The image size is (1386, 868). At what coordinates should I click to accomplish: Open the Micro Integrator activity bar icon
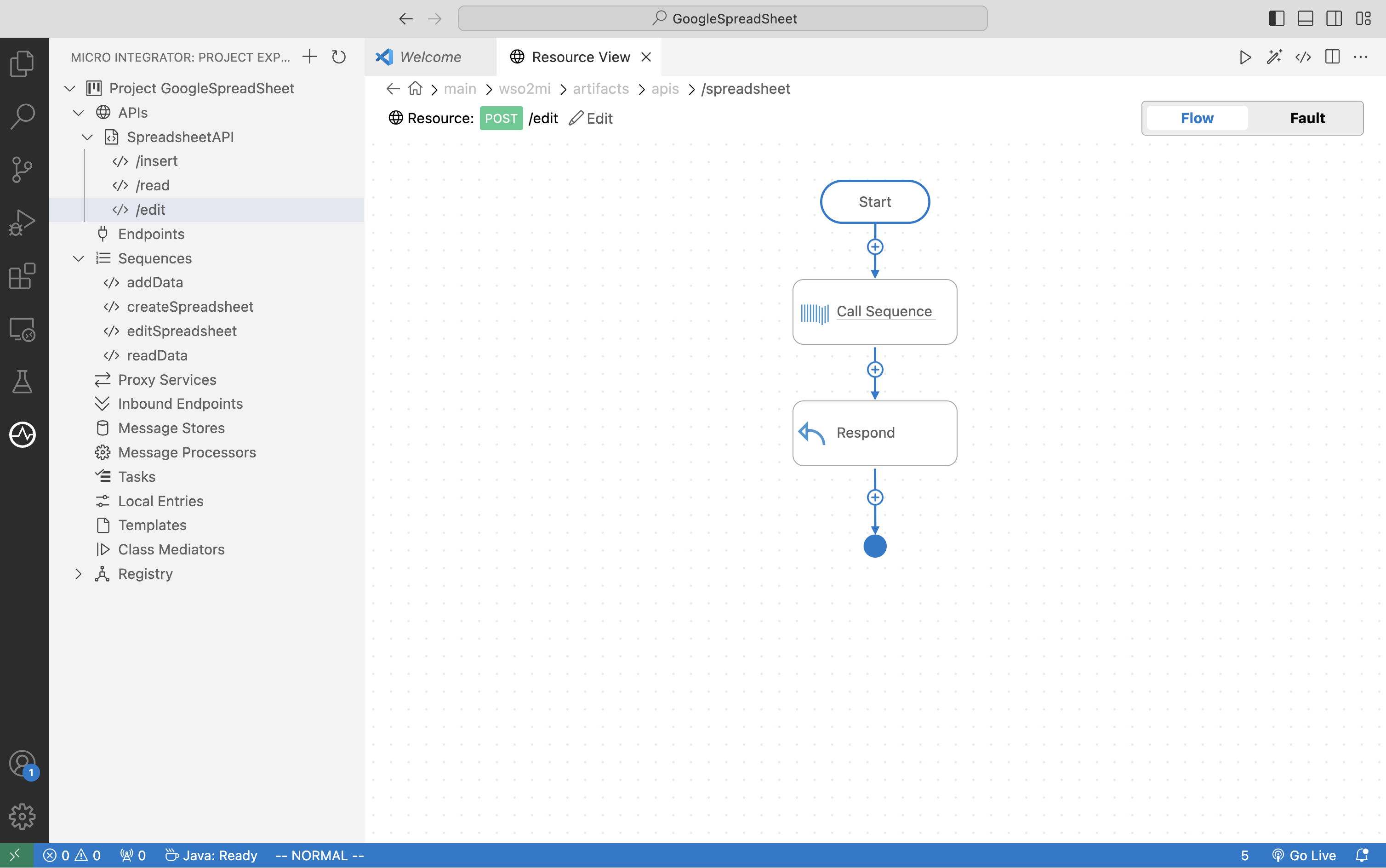23,434
